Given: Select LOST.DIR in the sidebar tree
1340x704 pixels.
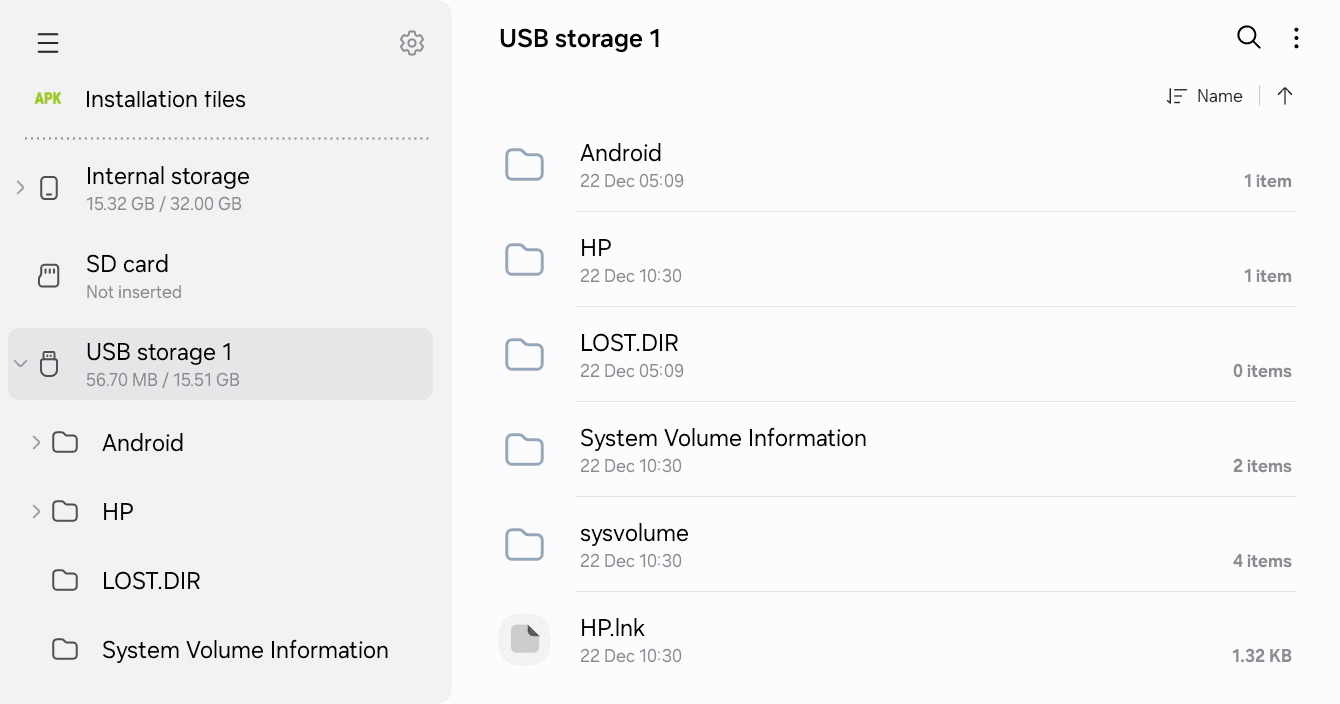Looking at the screenshot, I should pos(151,581).
